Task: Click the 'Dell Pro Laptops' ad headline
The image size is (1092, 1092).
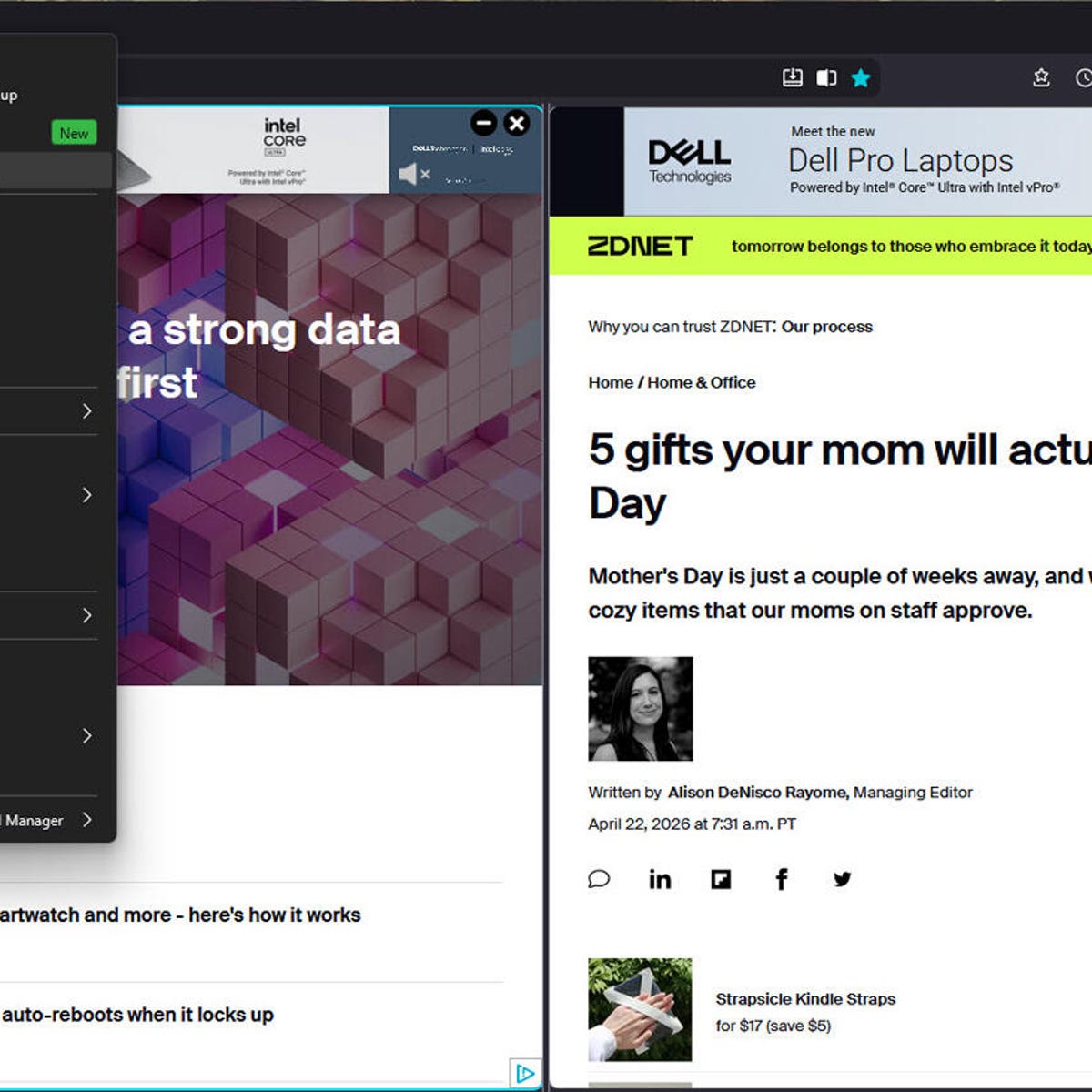Action: coord(900,160)
